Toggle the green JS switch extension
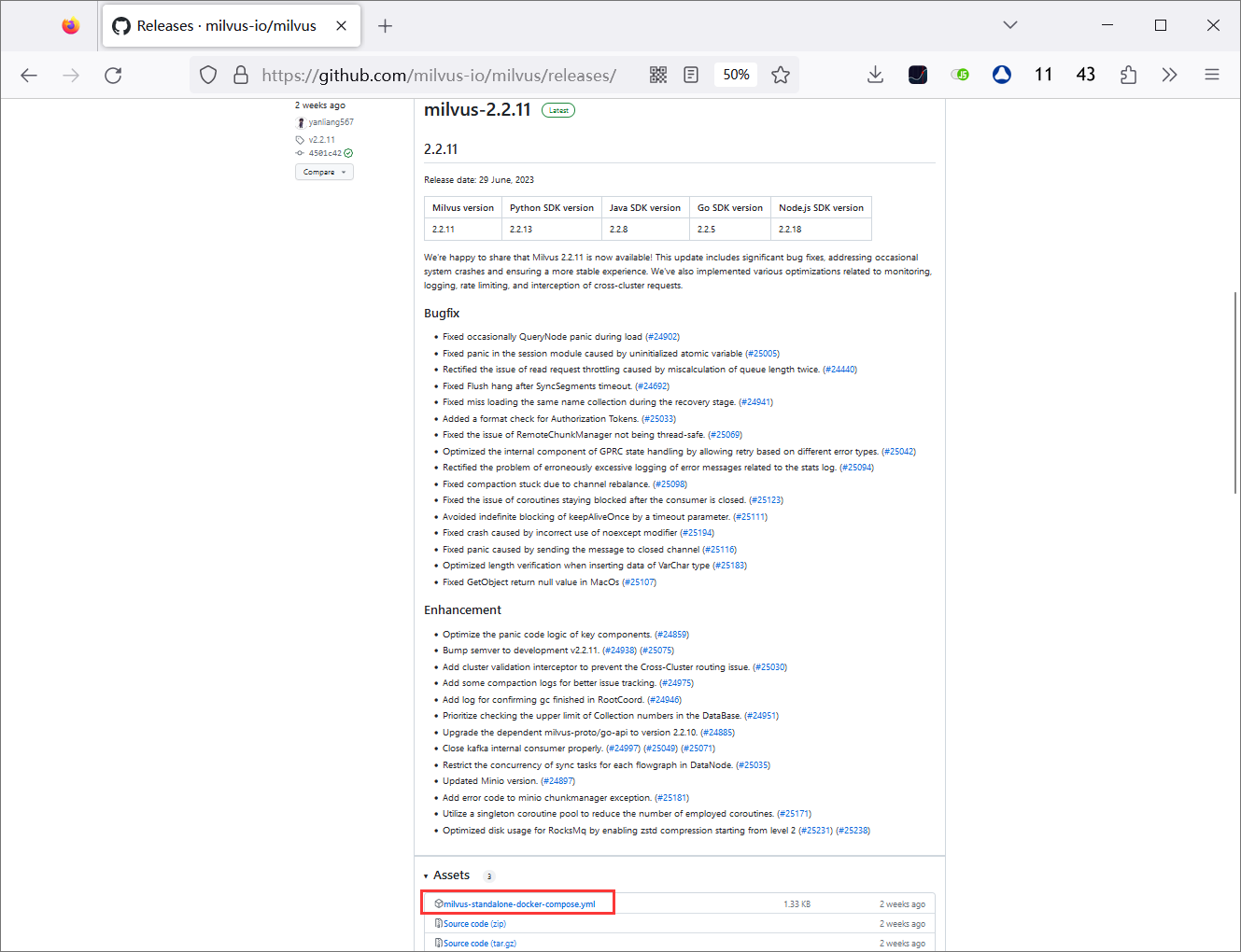 coord(960,76)
